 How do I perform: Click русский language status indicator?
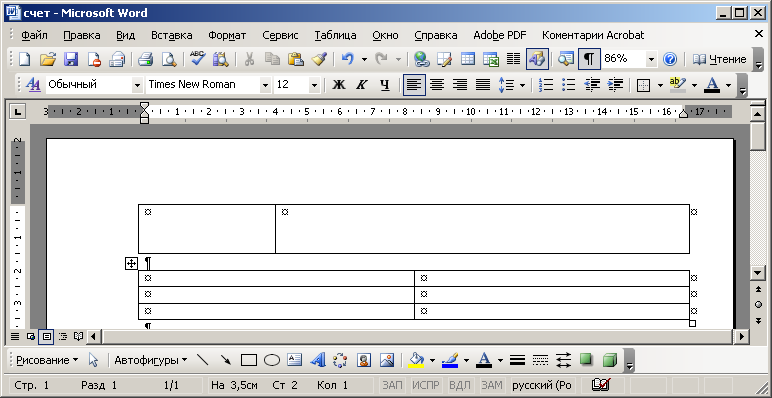[542, 386]
